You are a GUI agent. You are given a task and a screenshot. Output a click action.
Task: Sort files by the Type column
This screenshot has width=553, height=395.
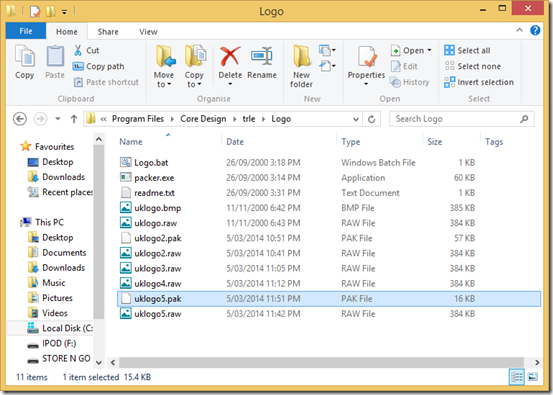[351, 142]
